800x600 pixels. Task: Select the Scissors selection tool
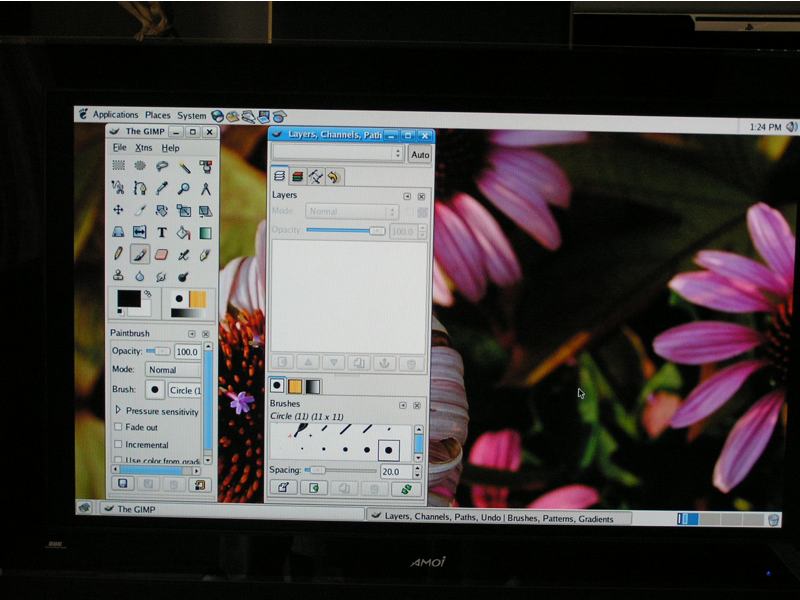coord(118,187)
